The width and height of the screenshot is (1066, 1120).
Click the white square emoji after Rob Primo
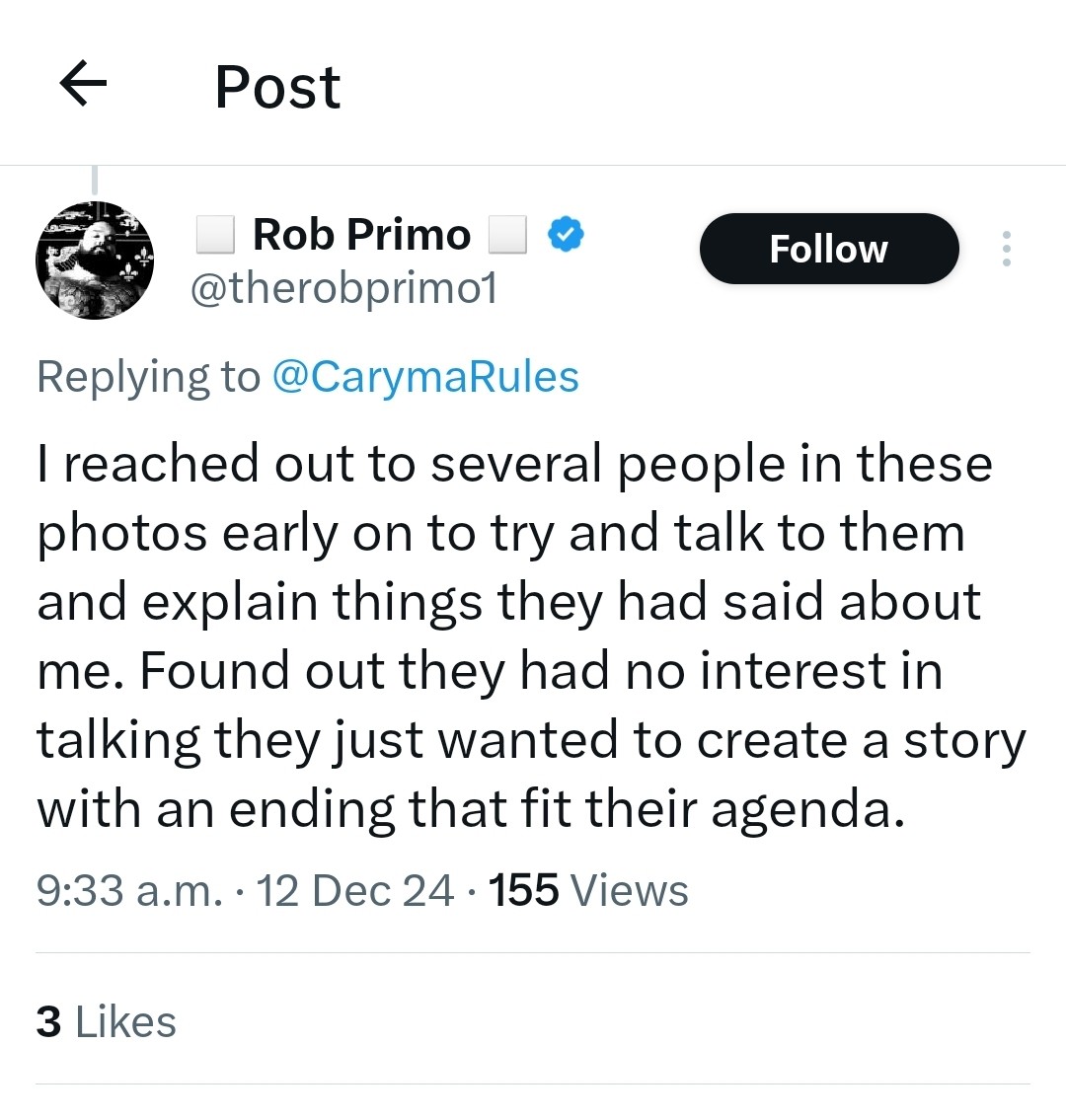(x=507, y=235)
